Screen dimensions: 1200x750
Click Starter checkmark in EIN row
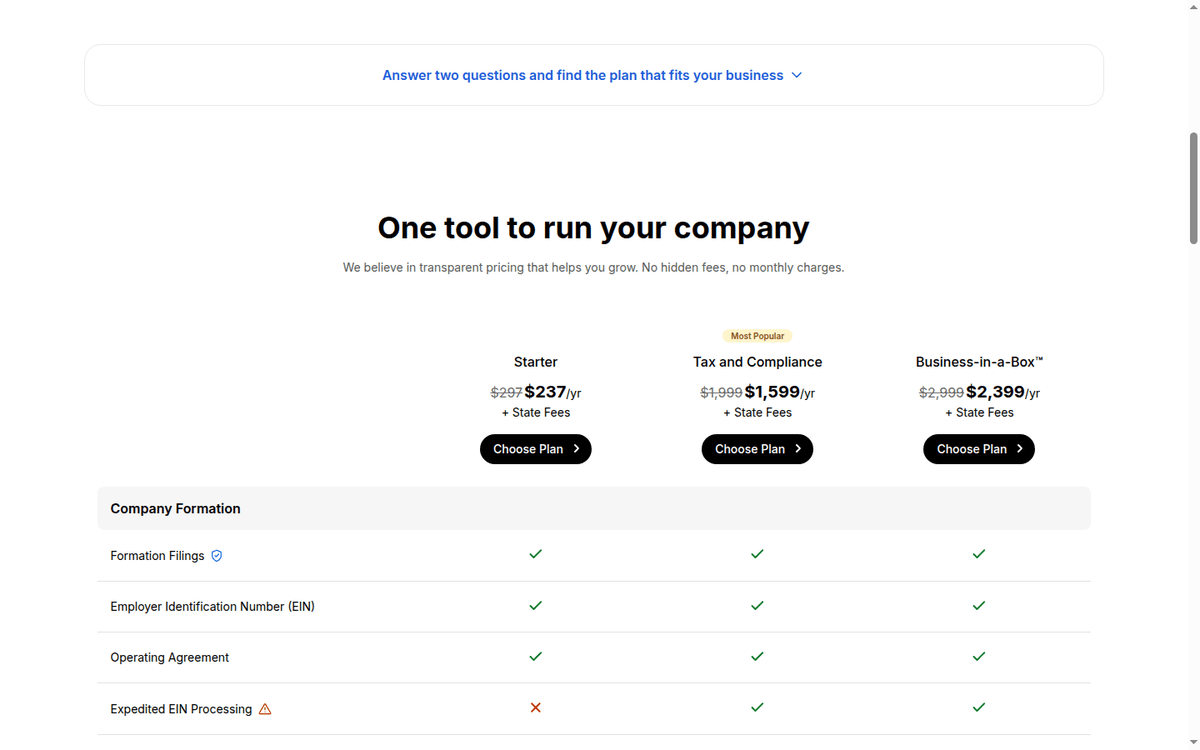point(536,606)
